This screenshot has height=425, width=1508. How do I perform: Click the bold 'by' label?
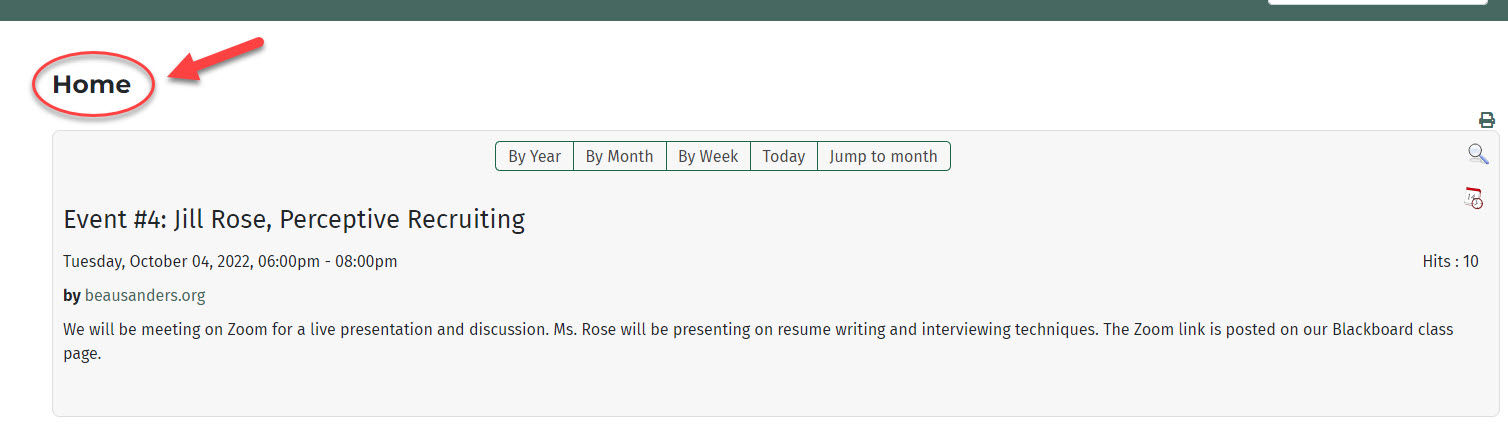[72, 296]
